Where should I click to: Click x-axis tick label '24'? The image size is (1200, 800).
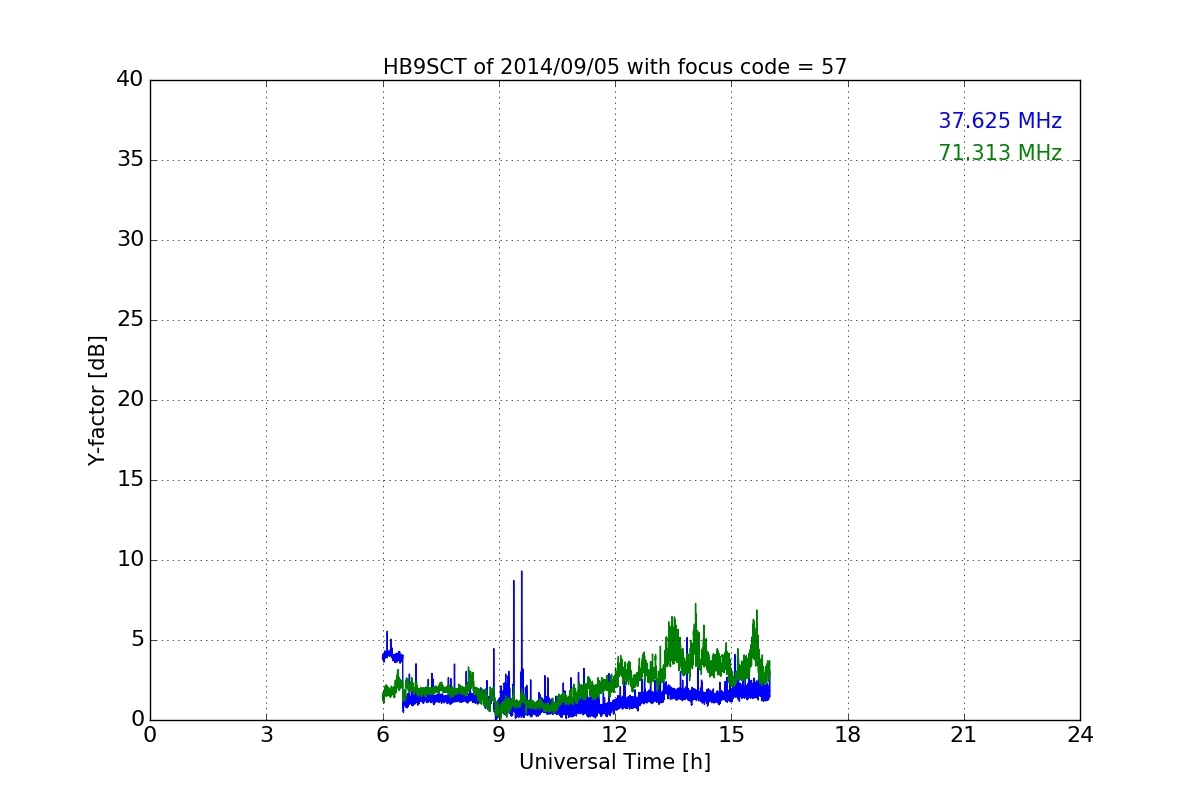1080,735
